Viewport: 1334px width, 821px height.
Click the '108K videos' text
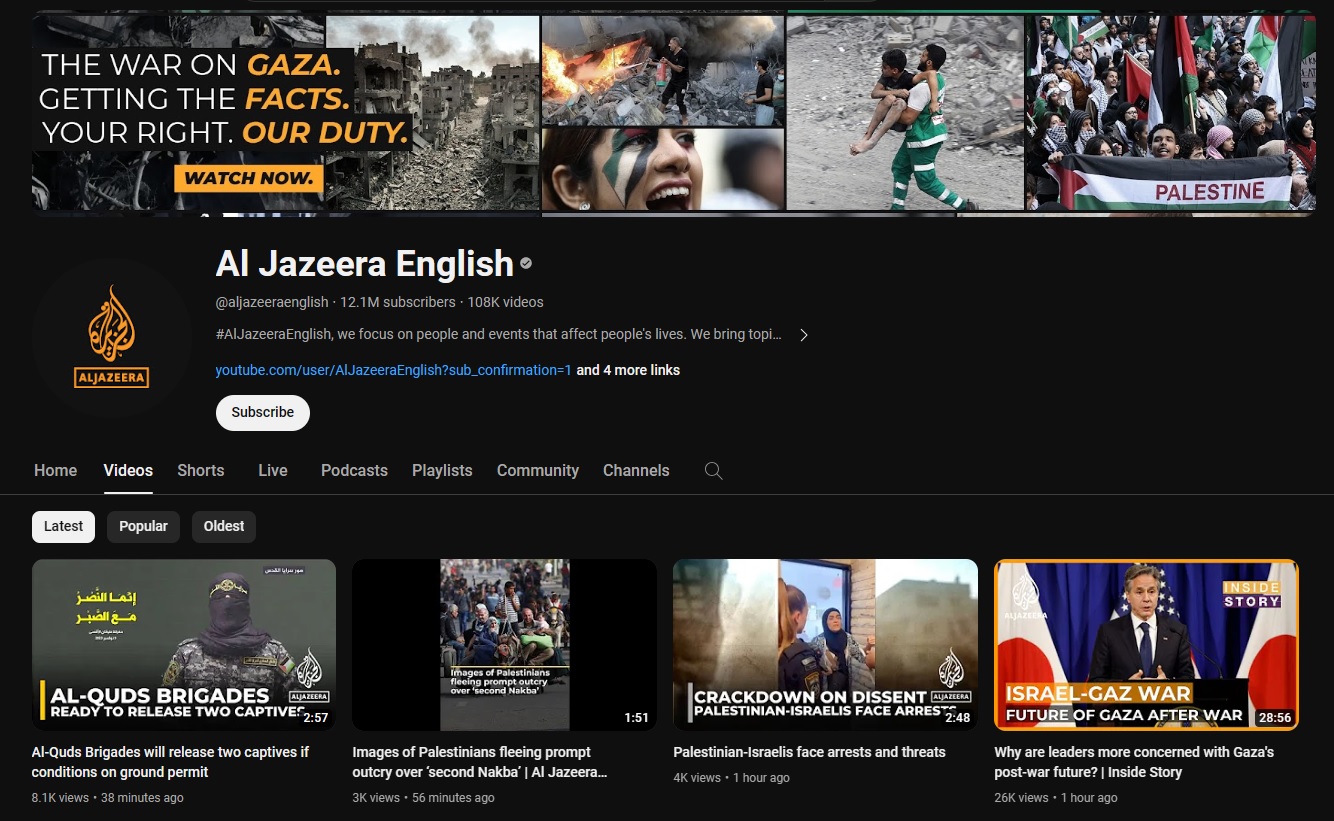505,302
